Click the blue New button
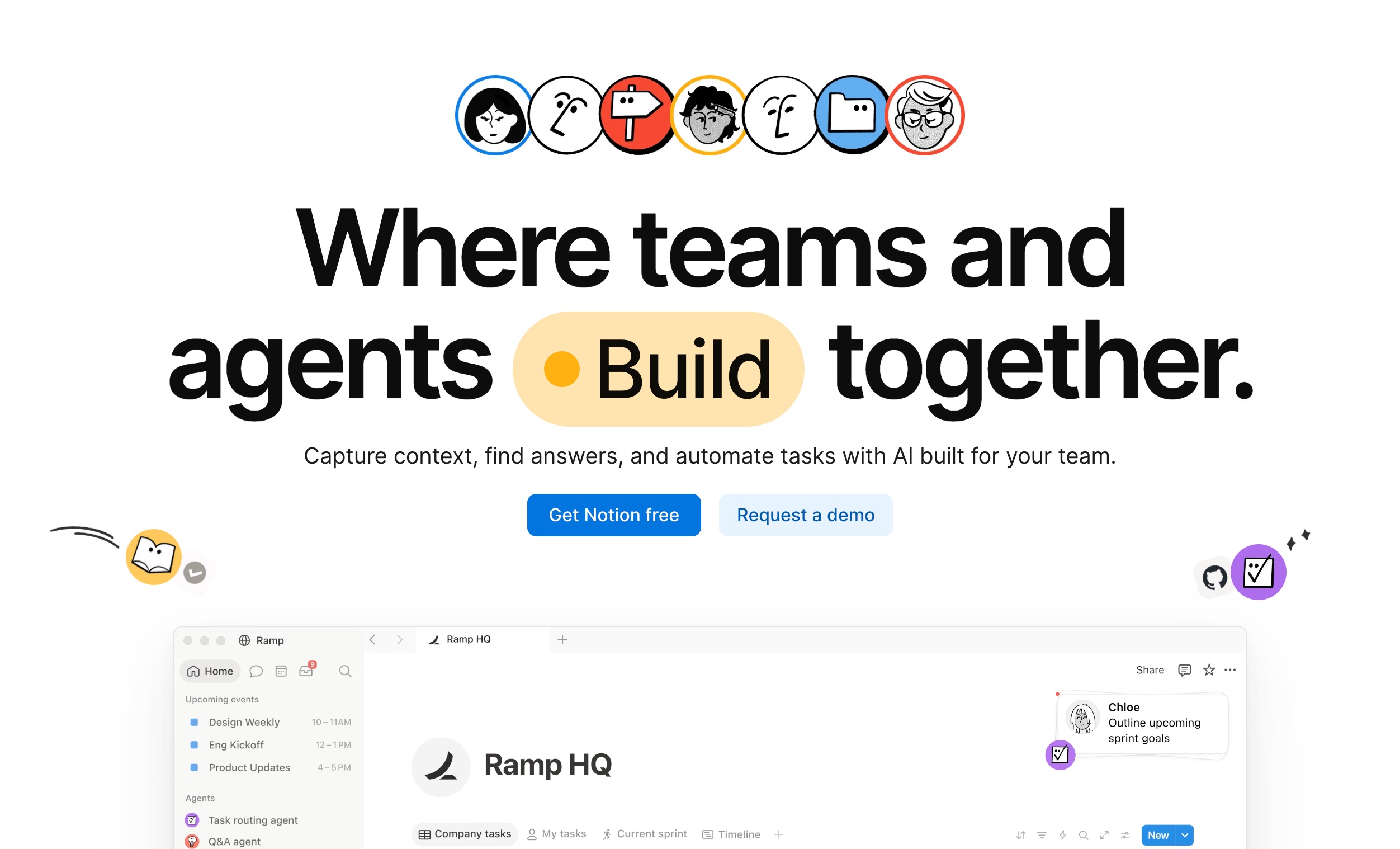Screen dimensions: 1400x849 [1158, 836]
